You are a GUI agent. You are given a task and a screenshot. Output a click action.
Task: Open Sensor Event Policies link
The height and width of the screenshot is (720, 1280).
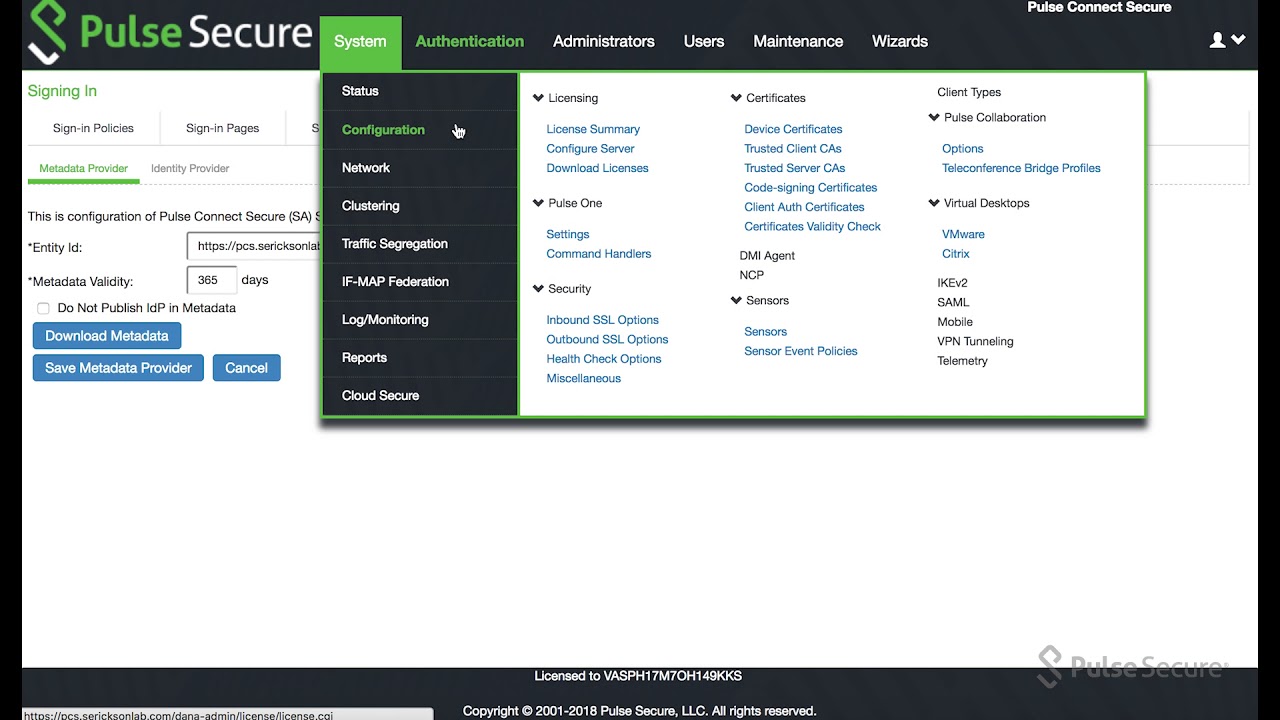click(800, 351)
